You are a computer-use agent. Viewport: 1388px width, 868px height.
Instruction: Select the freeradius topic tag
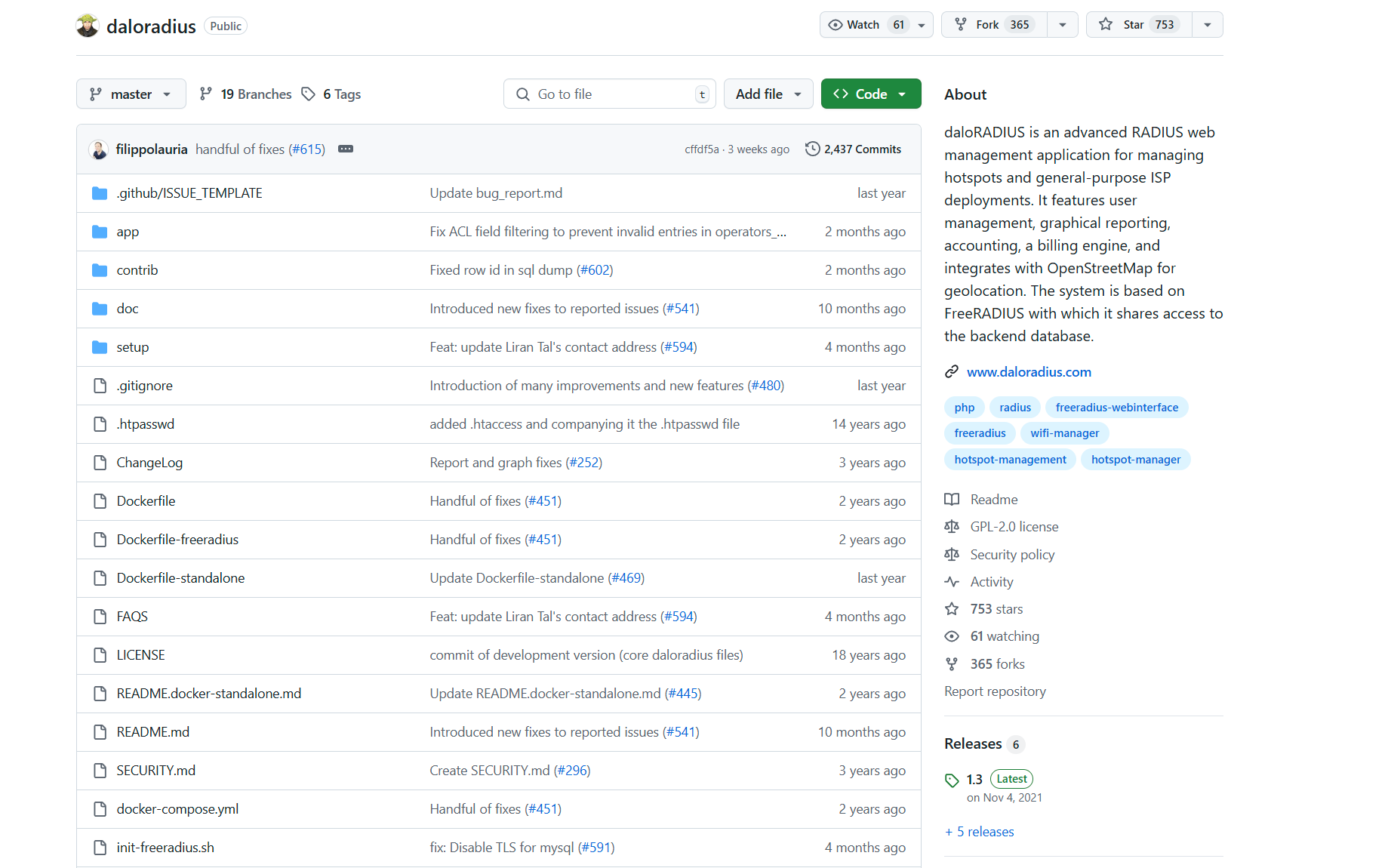980,433
